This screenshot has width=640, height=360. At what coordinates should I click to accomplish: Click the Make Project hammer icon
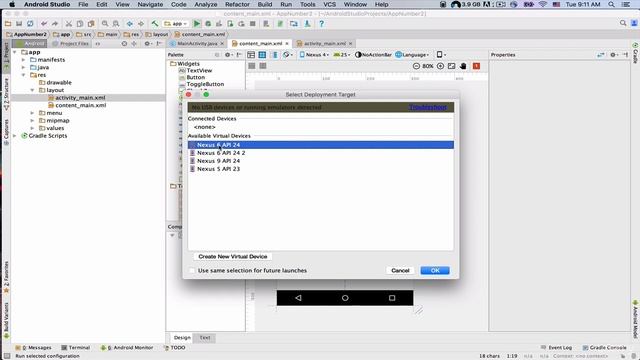point(155,24)
